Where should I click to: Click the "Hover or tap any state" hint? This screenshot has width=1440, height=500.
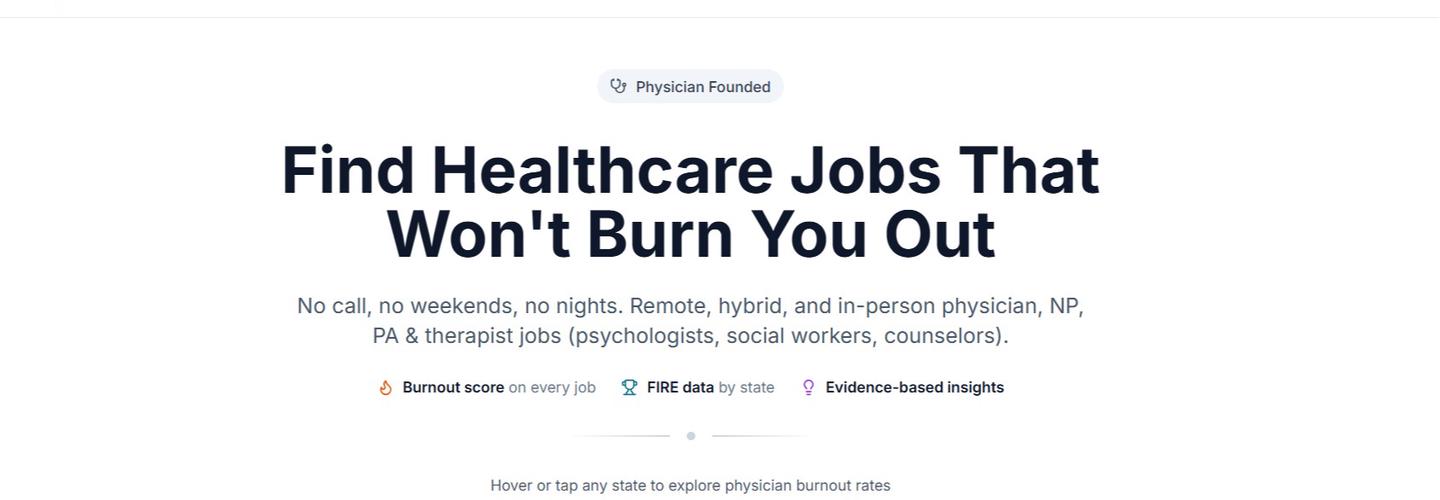pyautogui.click(x=690, y=486)
